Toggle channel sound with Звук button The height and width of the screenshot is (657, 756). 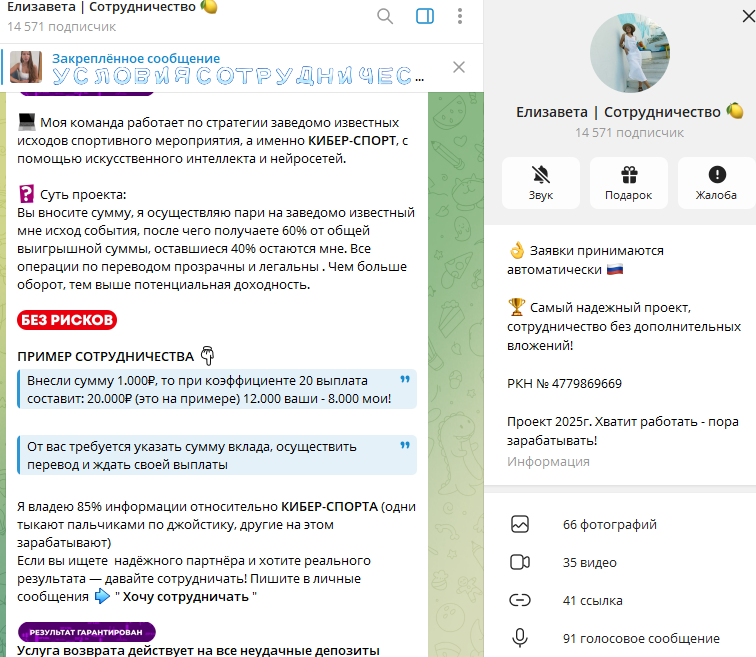click(x=540, y=183)
